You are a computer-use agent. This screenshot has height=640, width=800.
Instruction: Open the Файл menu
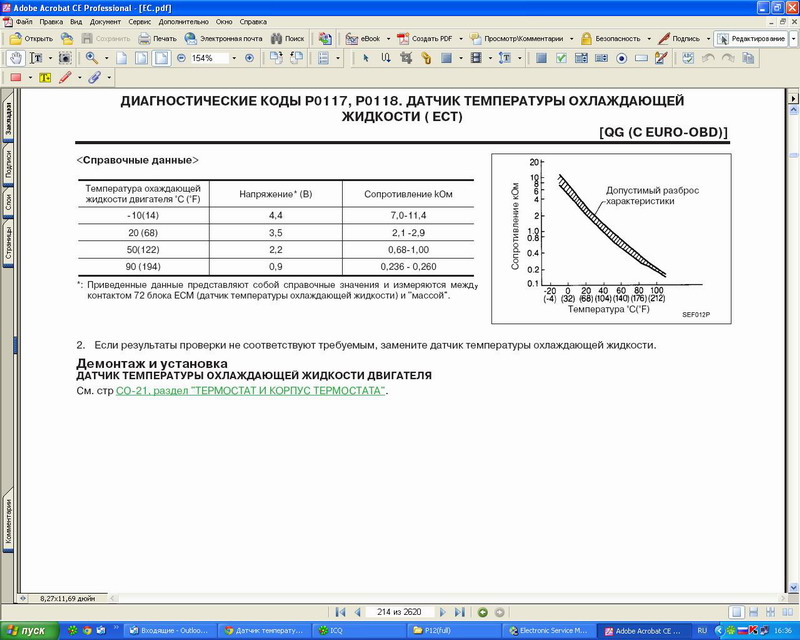(24, 22)
